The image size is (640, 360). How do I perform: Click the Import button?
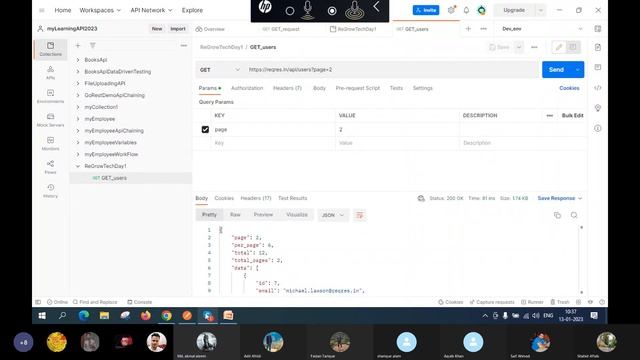tap(178, 29)
